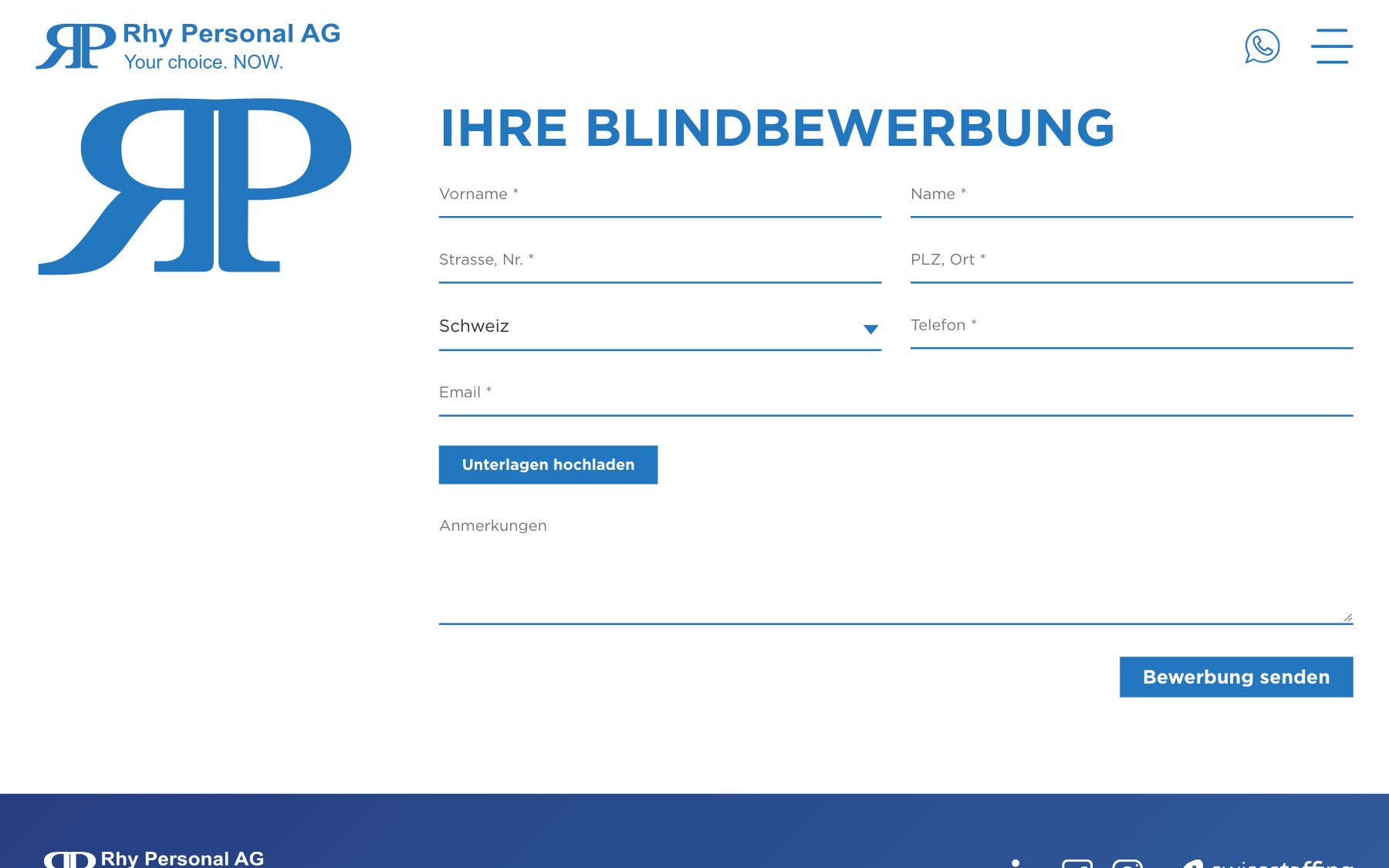Focus the Anmerkungen text area
Screen dimensions: 1389x868
coord(896,566)
